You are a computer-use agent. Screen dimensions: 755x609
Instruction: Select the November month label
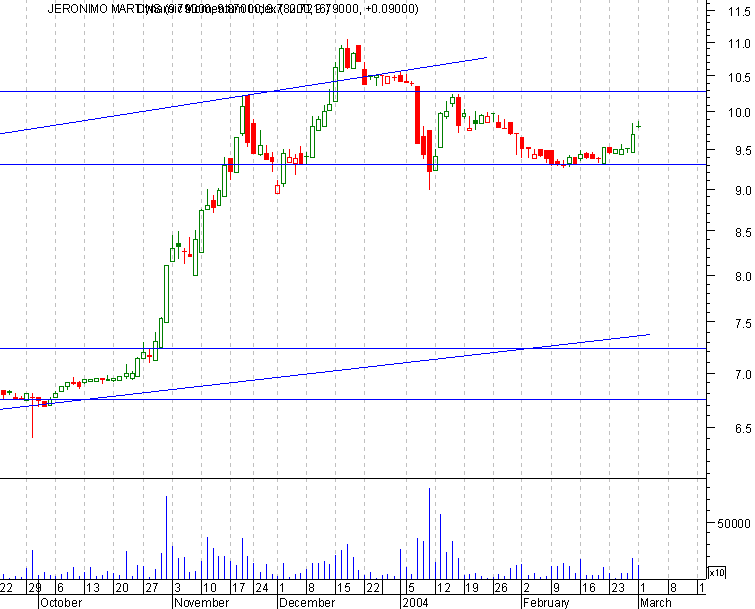(x=202, y=603)
